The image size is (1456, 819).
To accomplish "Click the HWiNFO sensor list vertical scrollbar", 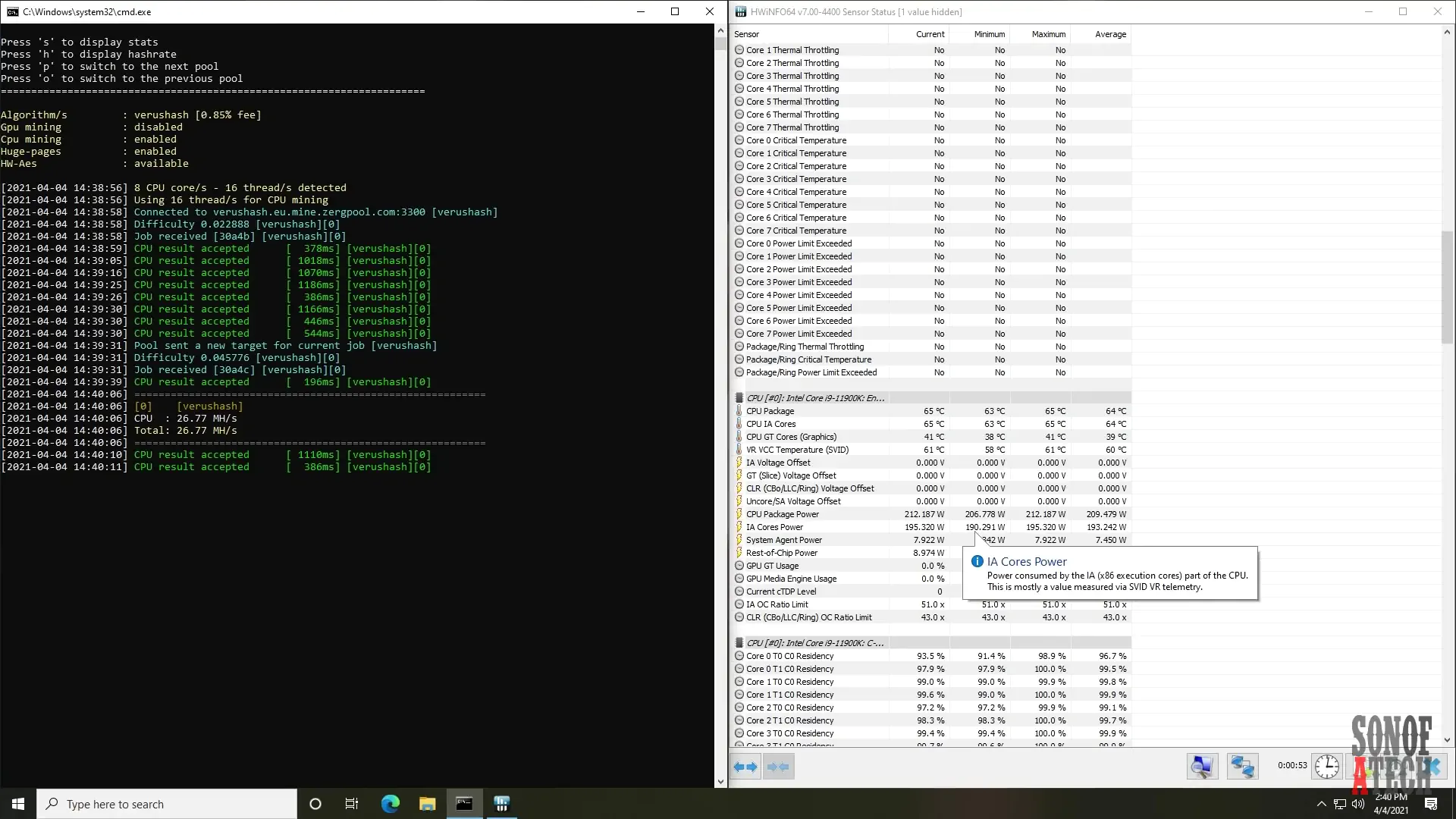I will pyautogui.click(x=1447, y=288).
